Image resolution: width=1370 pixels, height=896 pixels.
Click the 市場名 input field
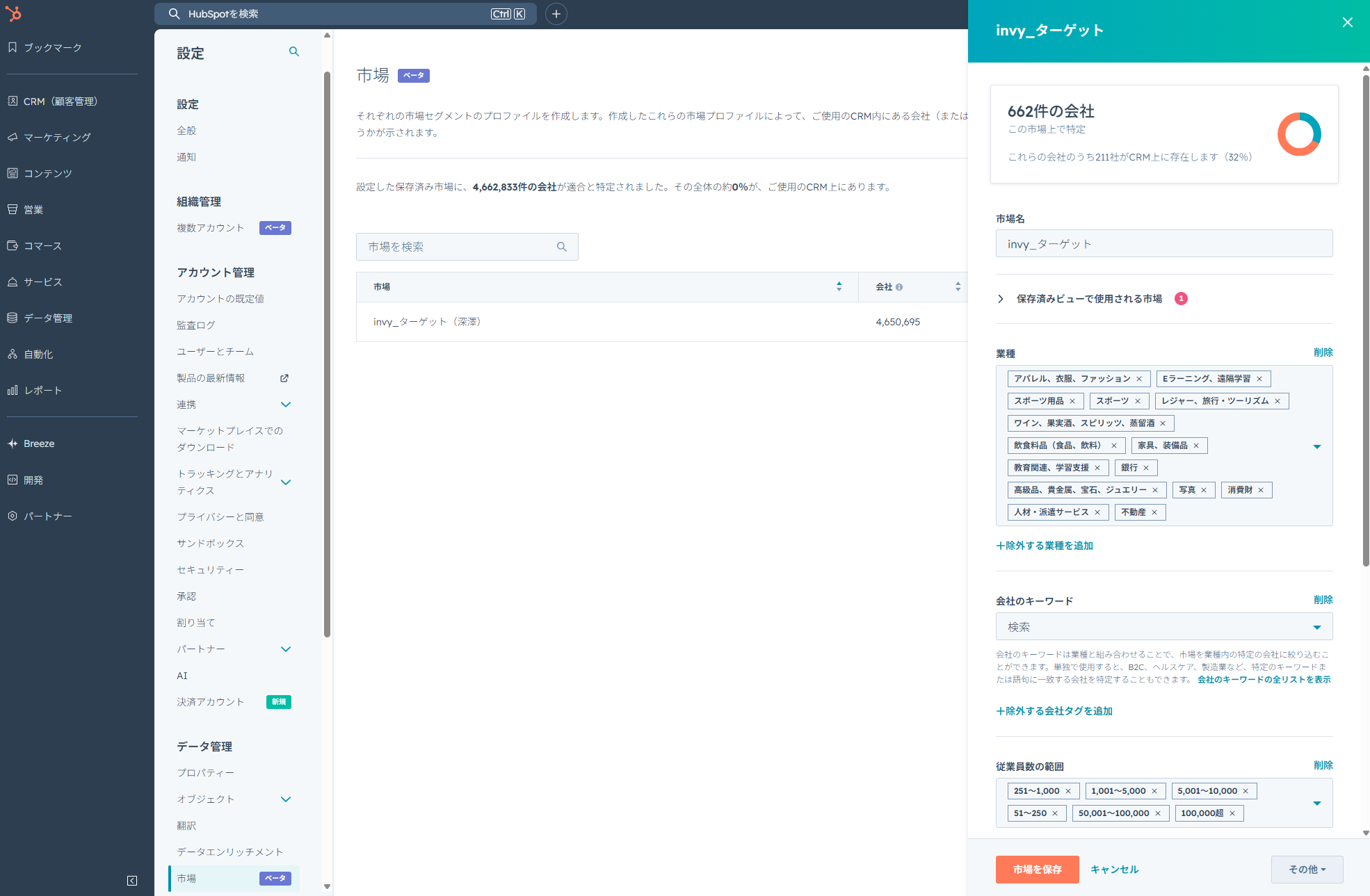tap(1163, 244)
